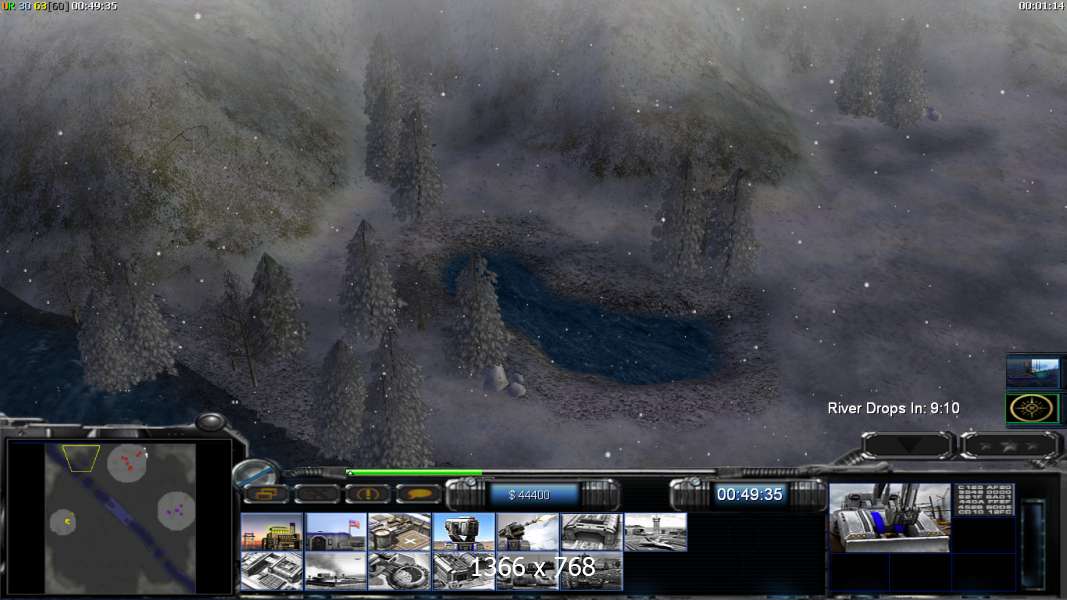Screen dimensions: 1067x600
Task: Click the selected dozer portrait
Action: coord(889,518)
